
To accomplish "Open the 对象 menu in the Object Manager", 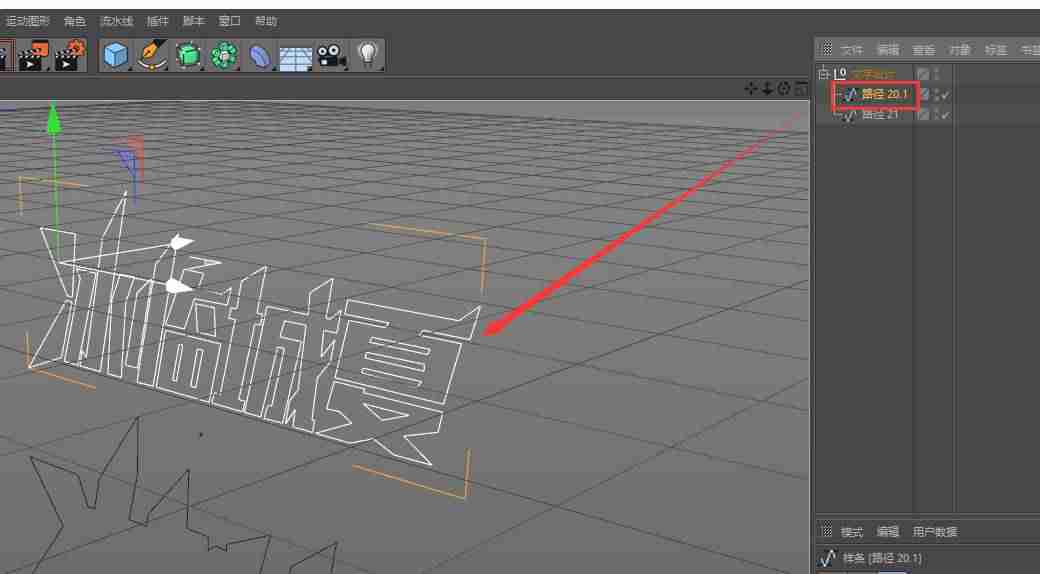I will 959,50.
